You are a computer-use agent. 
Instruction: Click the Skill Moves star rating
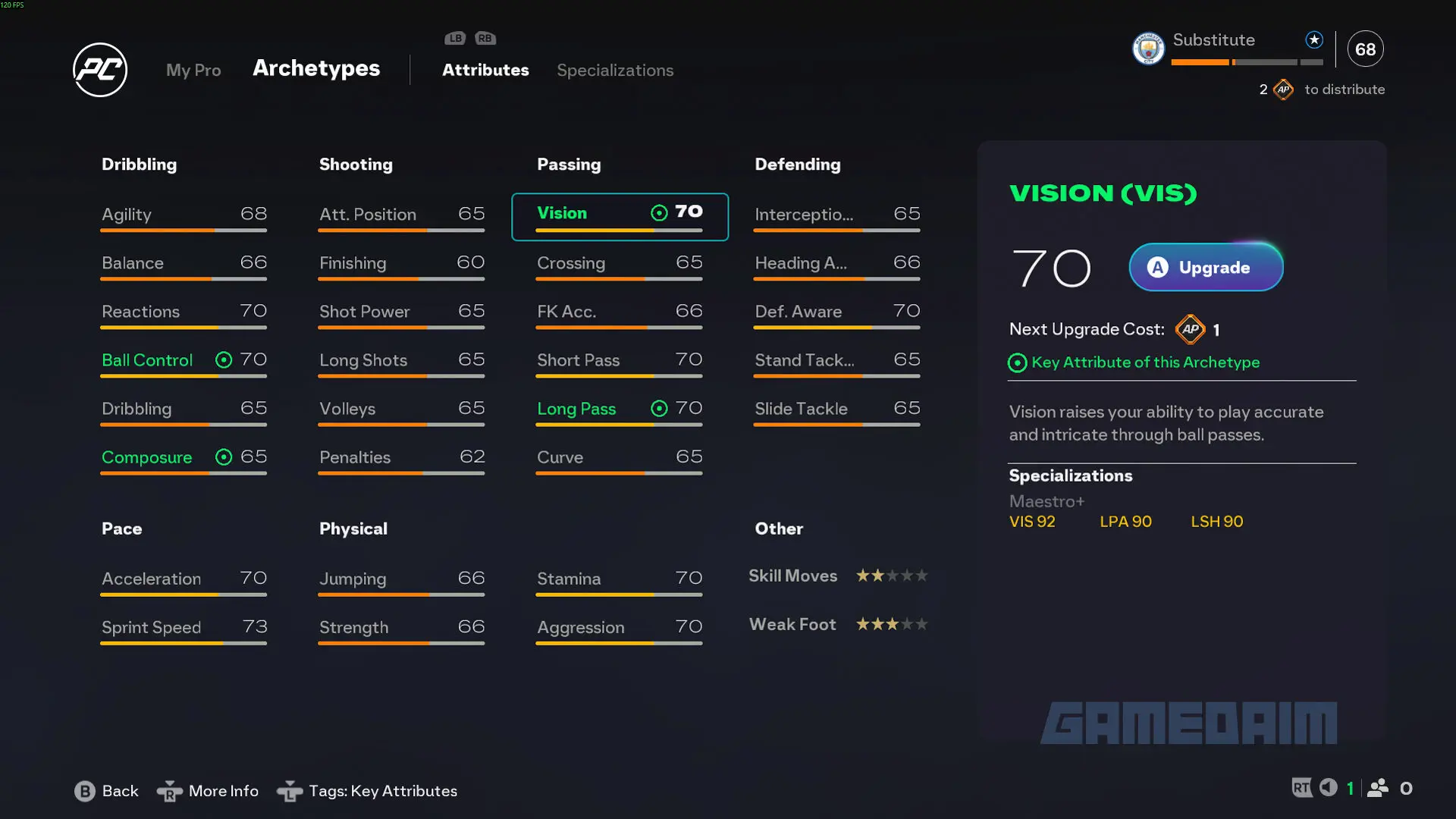(x=892, y=576)
